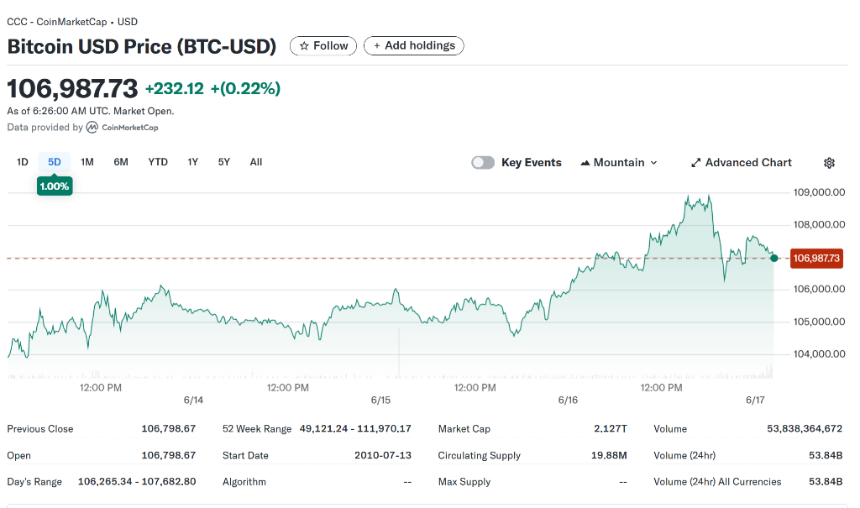Click the red current price label 106,987.73
The height and width of the screenshot is (508, 860).
point(817,258)
